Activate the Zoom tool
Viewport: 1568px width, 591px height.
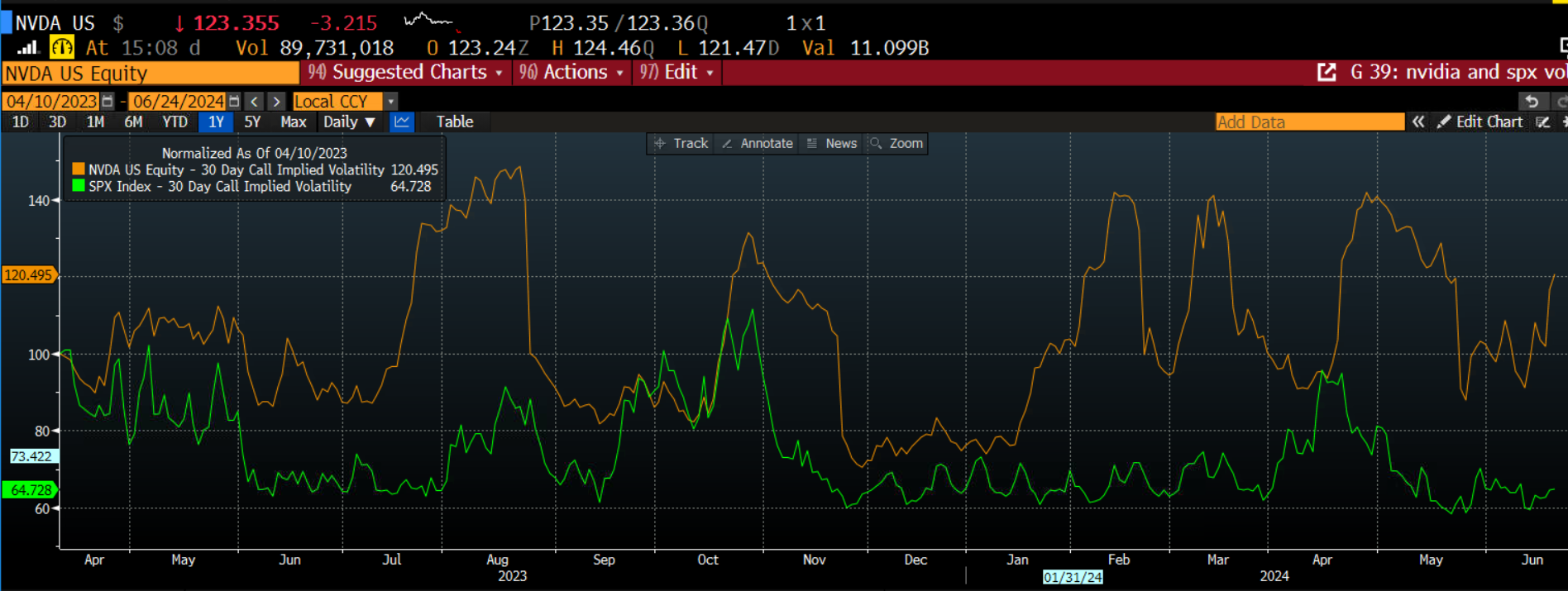(x=896, y=143)
